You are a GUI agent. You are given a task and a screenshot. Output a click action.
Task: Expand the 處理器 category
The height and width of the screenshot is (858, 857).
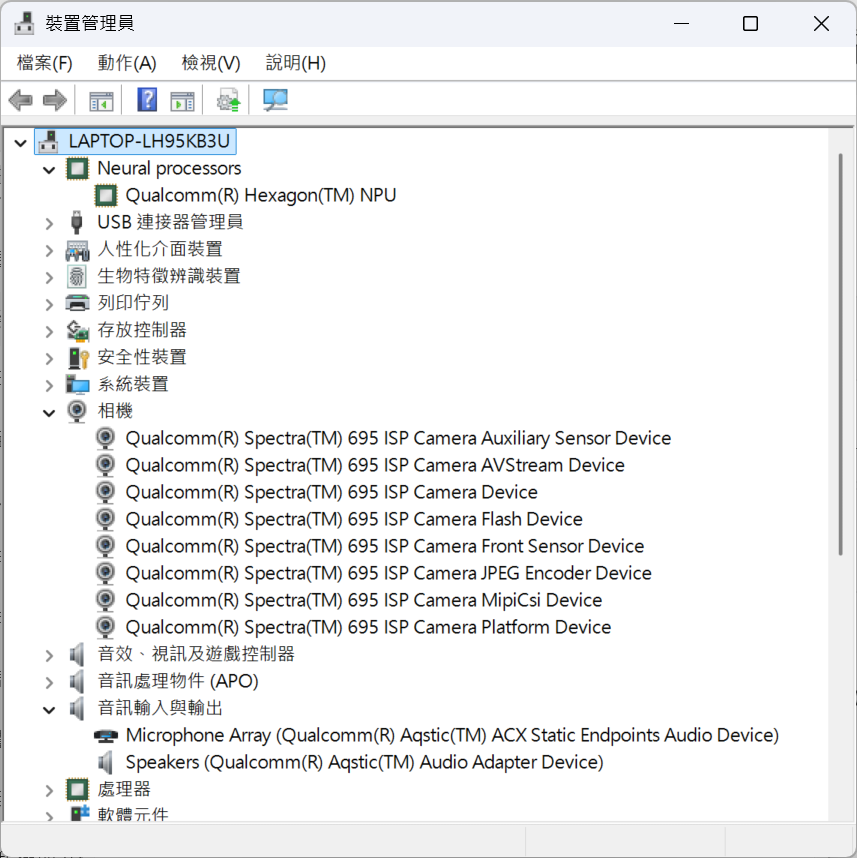point(49,791)
